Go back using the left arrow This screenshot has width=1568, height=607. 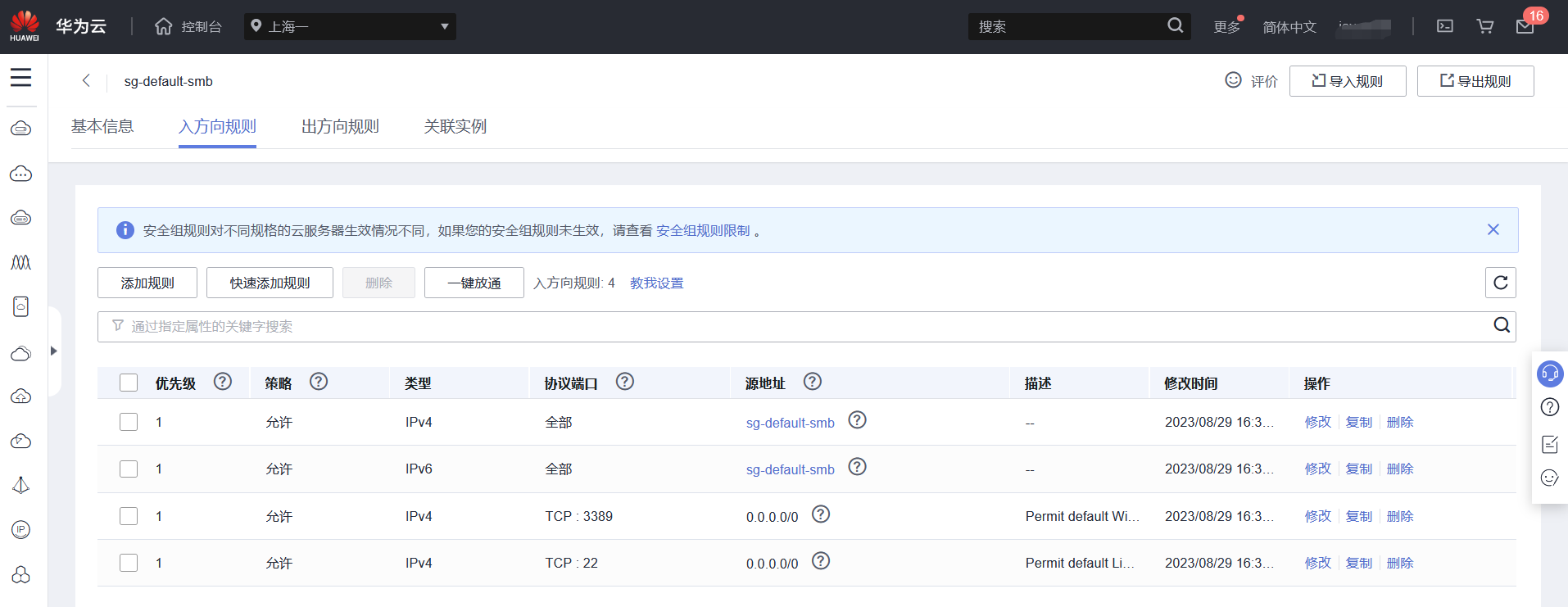pyautogui.click(x=86, y=80)
